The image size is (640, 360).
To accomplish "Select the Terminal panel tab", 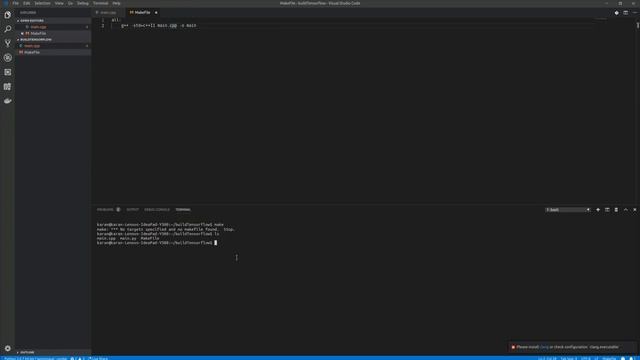I will [x=183, y=210].
